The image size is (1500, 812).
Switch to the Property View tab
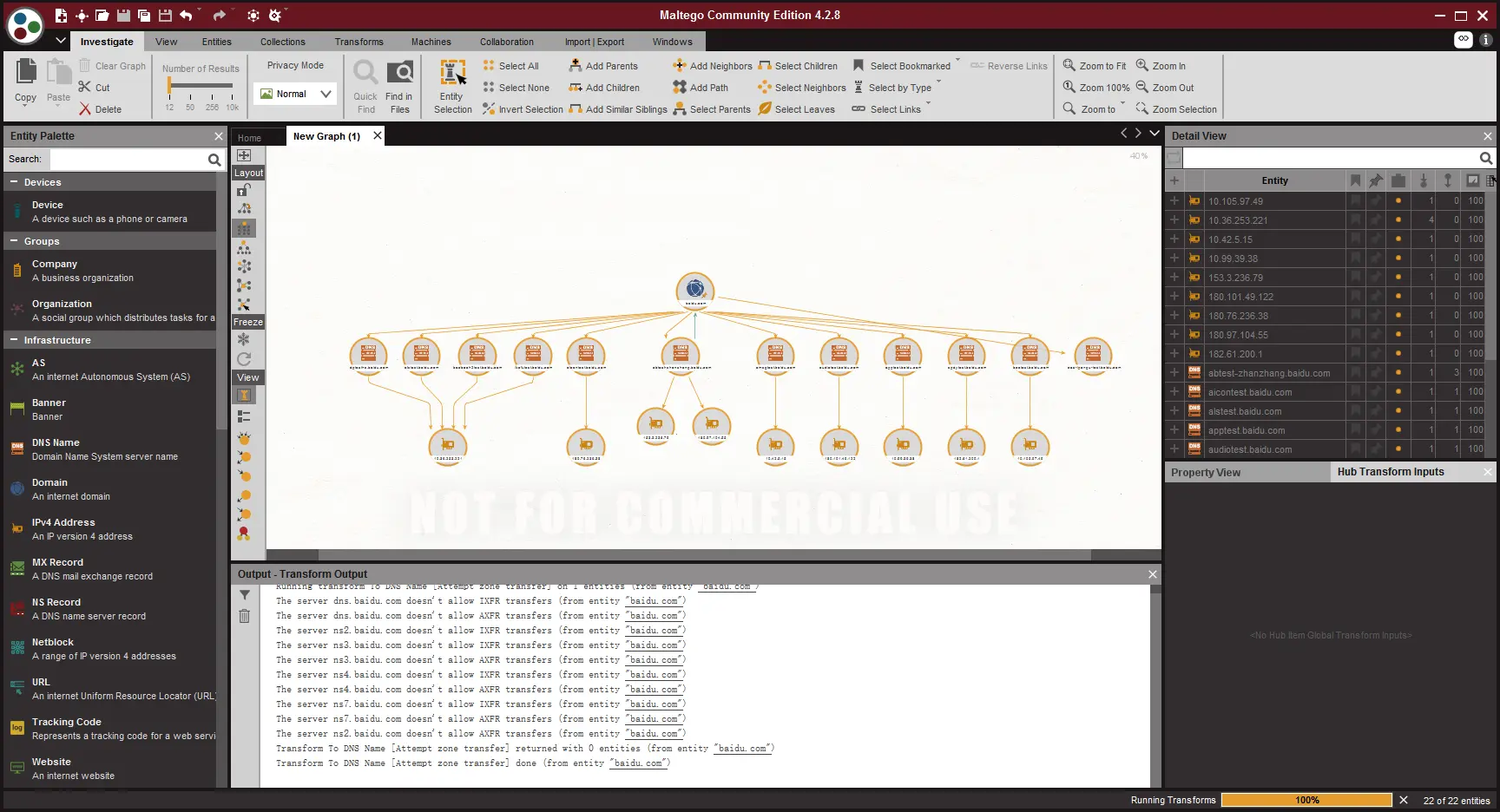point(1206,473)
